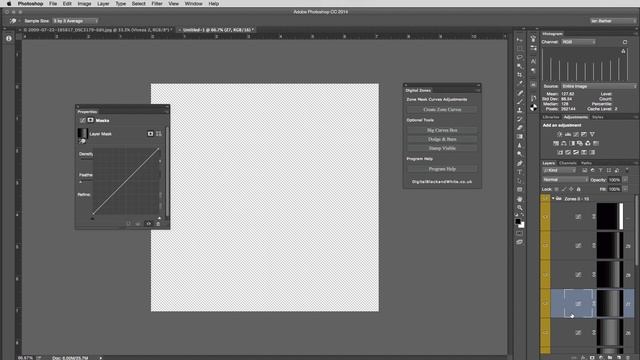Screen dimensions: 640x360
Task: Select the Healing Brush tool
Action: 520,93
